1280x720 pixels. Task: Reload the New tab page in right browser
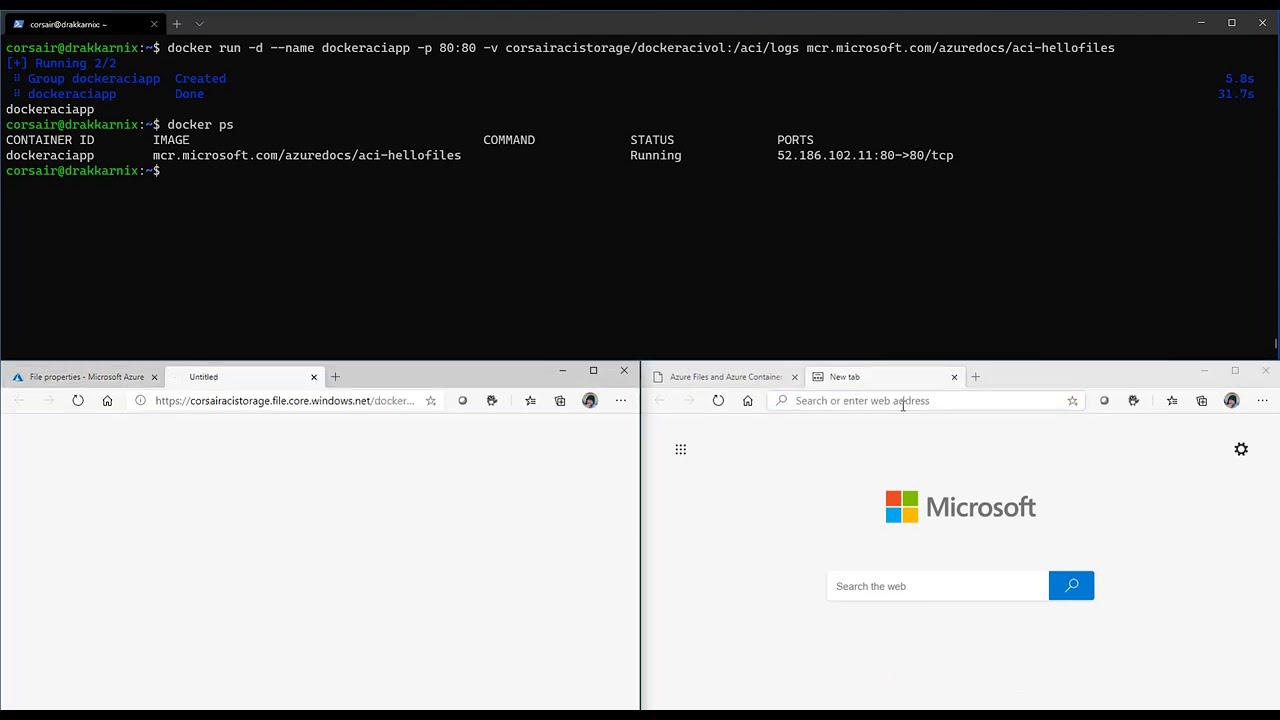(x=718, y=401)
